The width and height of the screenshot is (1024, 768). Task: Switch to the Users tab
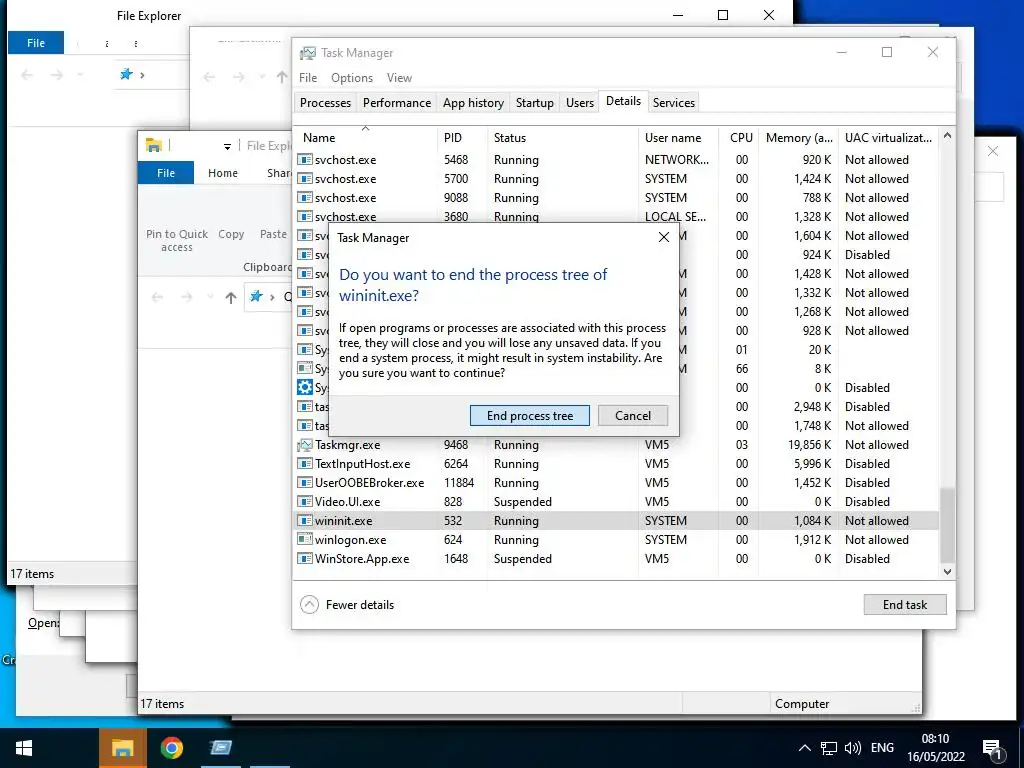(x=579, y=103)
